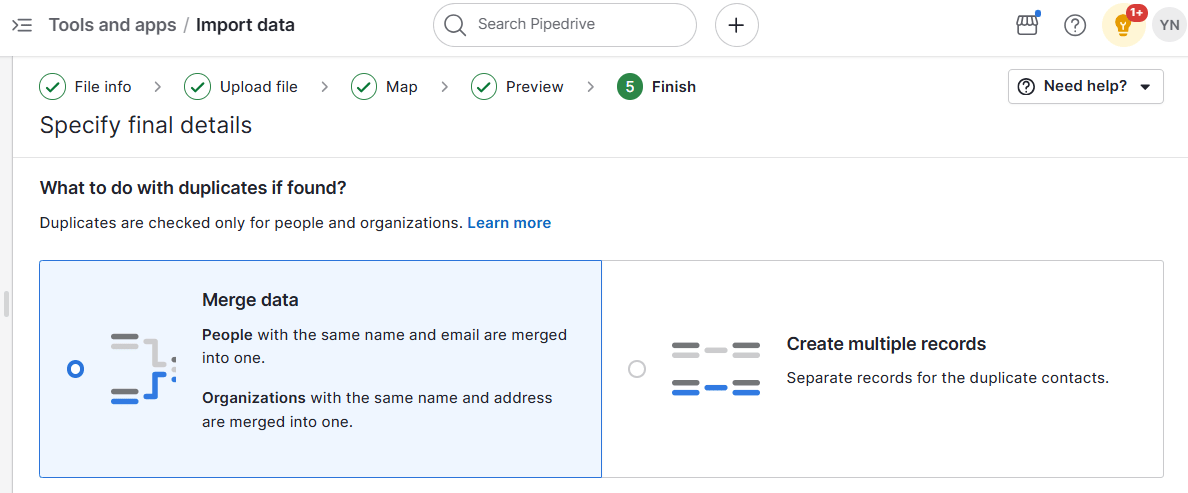Click the Create multiple records title

886,344
